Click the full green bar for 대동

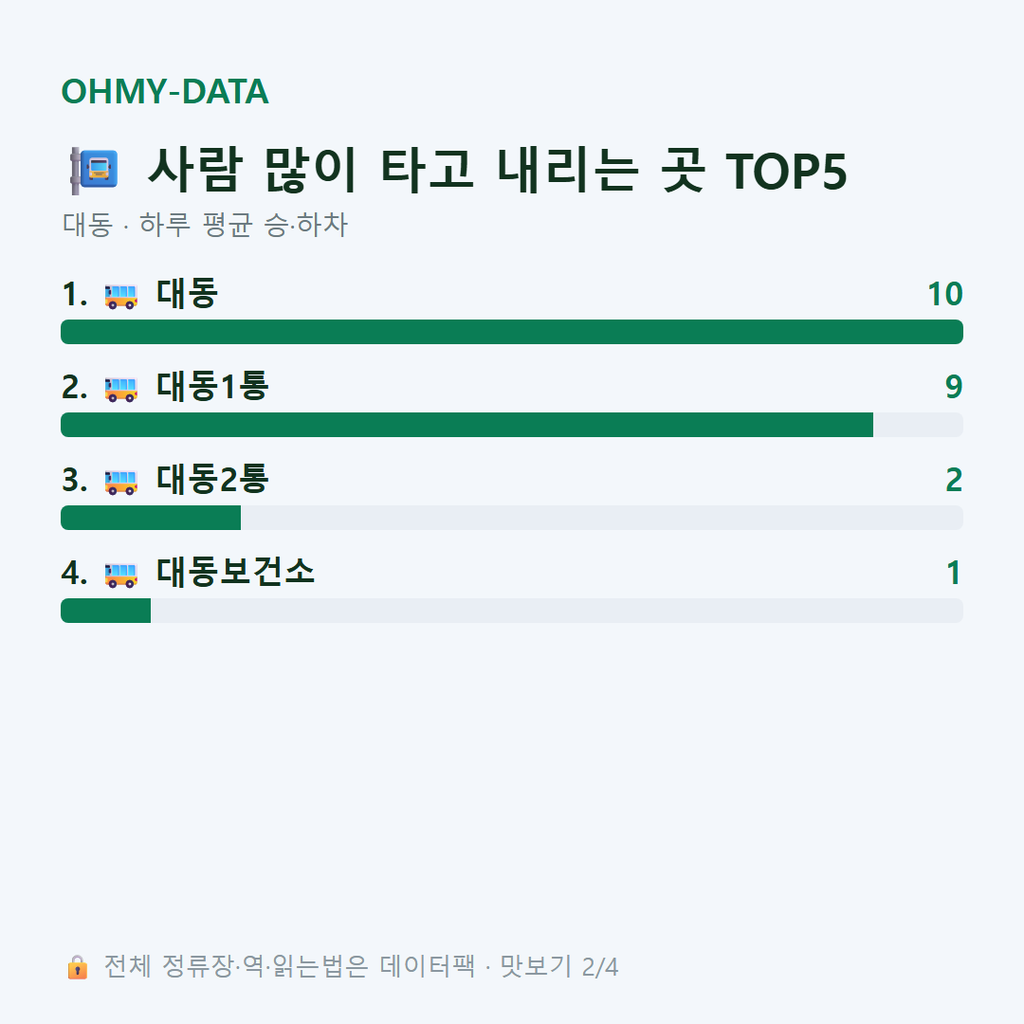pos(512,332)
